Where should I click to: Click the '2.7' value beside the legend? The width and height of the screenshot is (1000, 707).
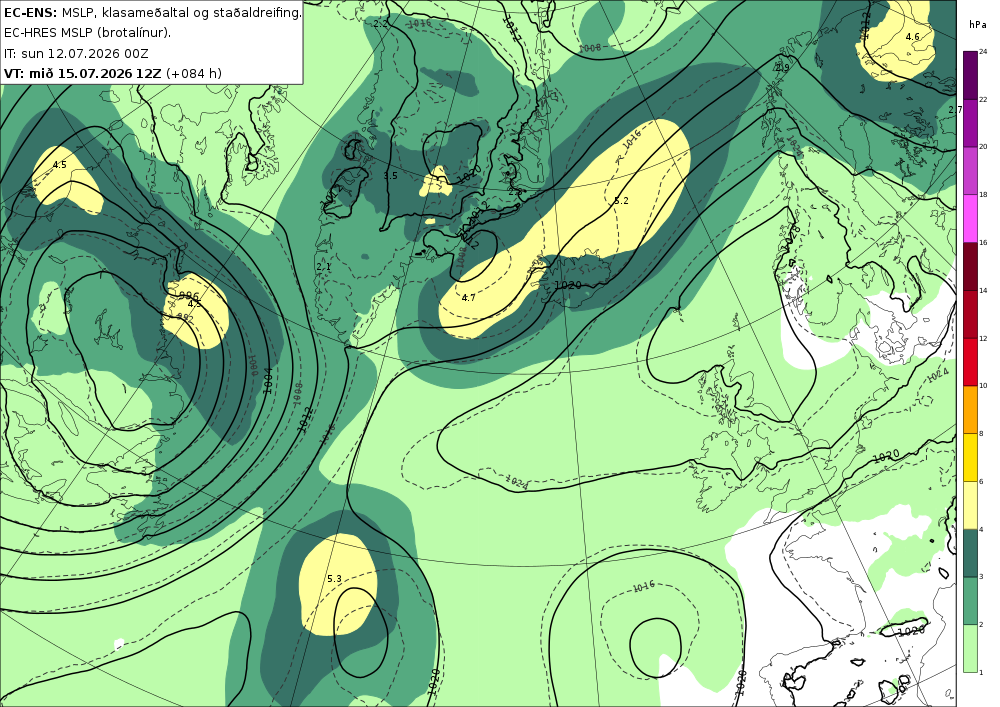(x=955, y=110)
